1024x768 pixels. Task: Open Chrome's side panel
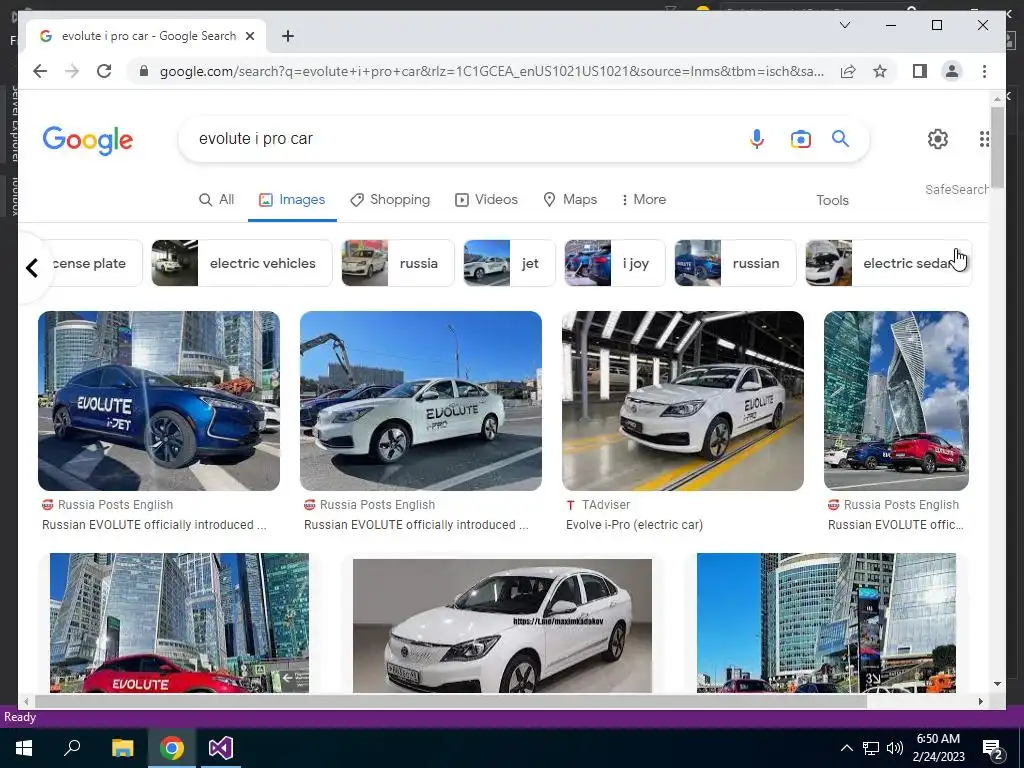(920, 71)
